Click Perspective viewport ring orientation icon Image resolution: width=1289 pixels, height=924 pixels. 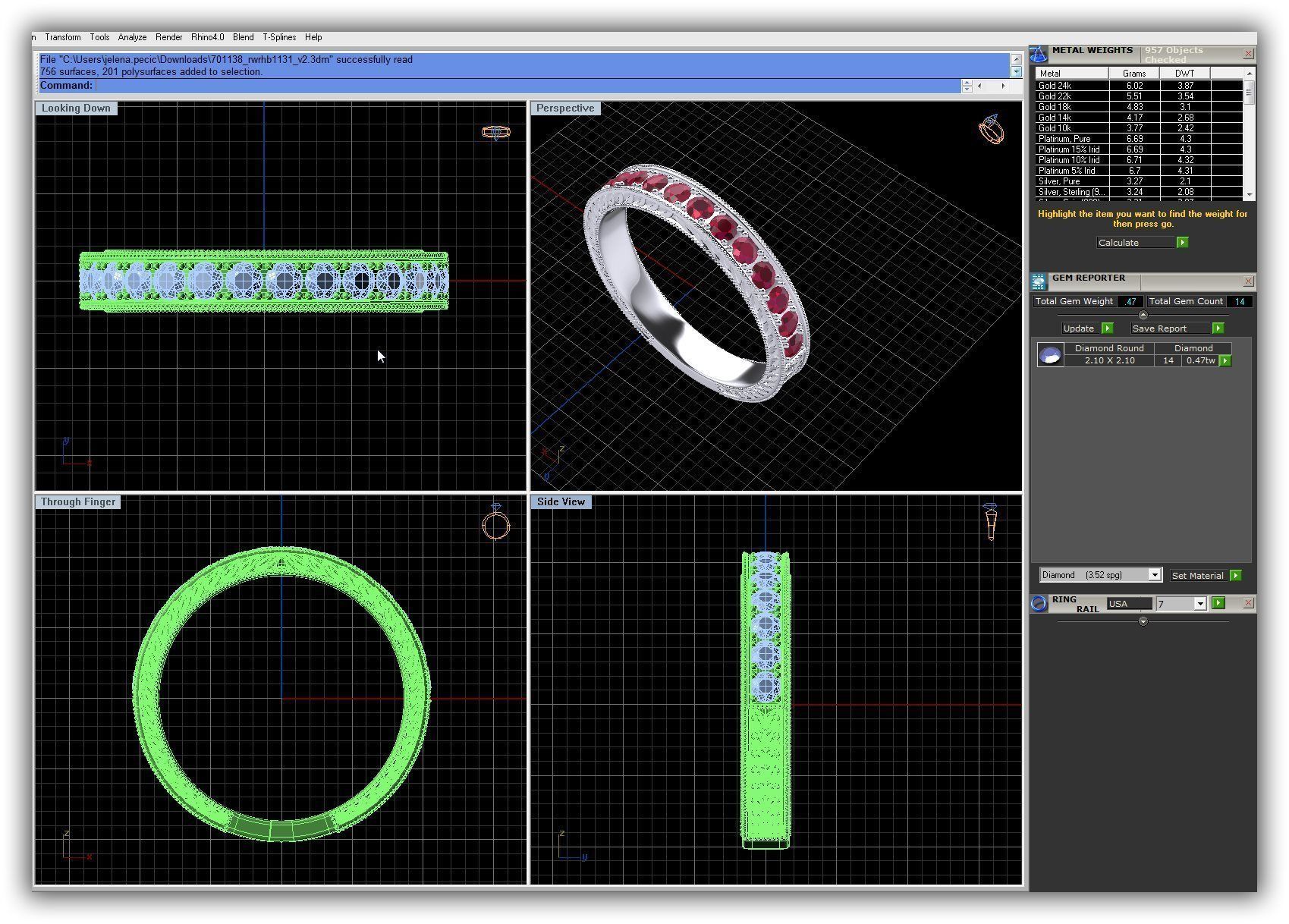(x=992, y=130)
